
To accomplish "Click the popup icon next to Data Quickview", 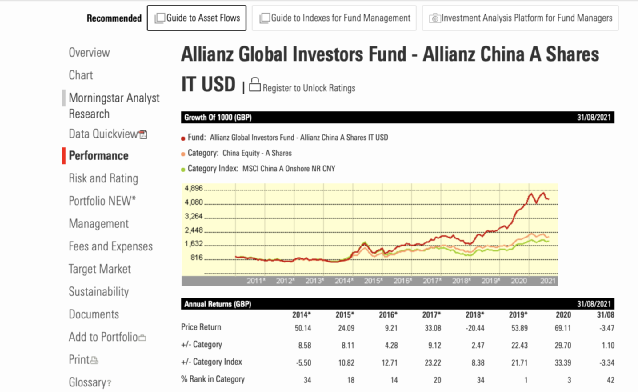I will click(x=143, y=134).
